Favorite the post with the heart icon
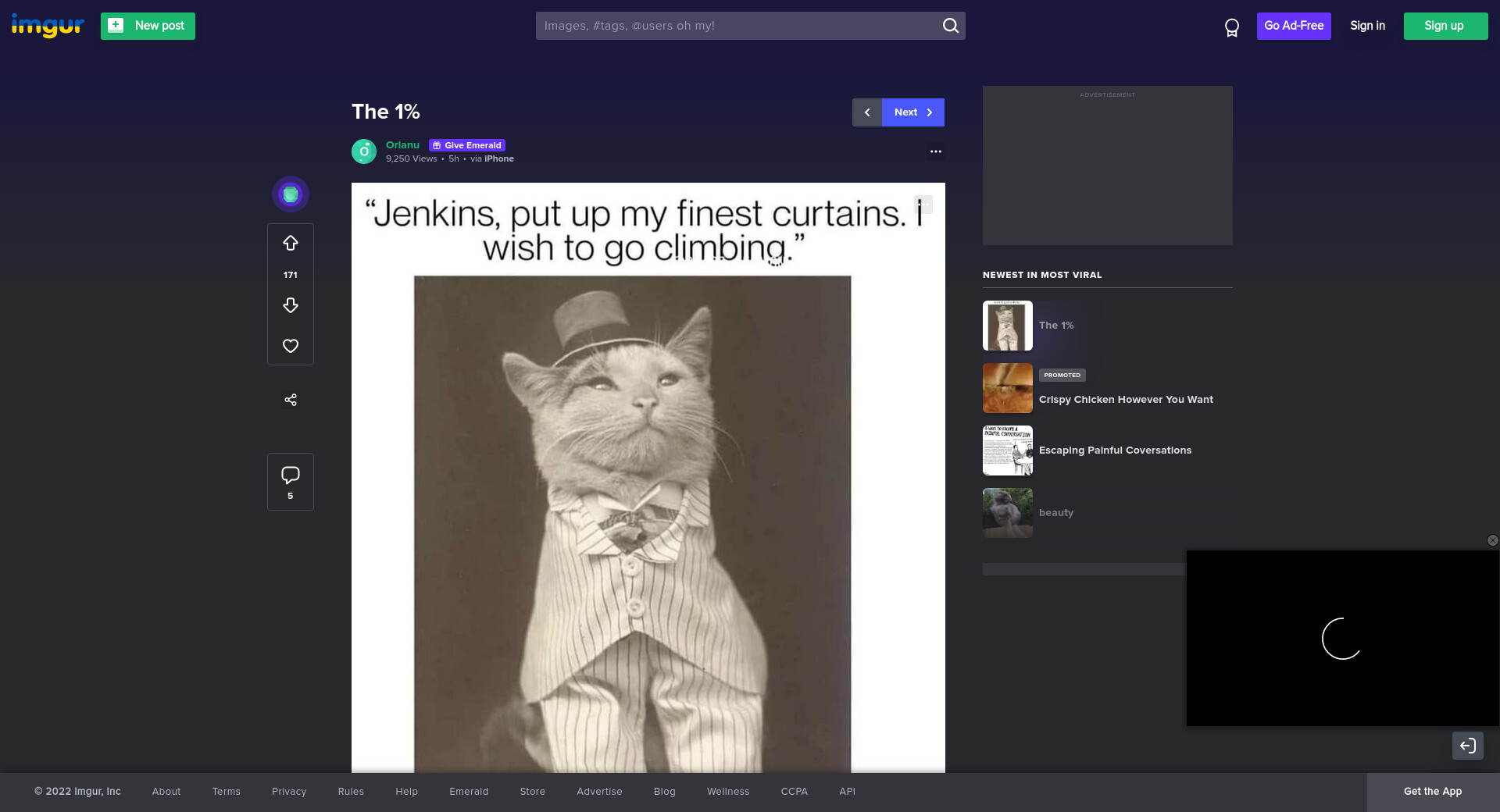Image resolution: width=1500 pixels, height=812 pixels. click(x=291, y=346)
